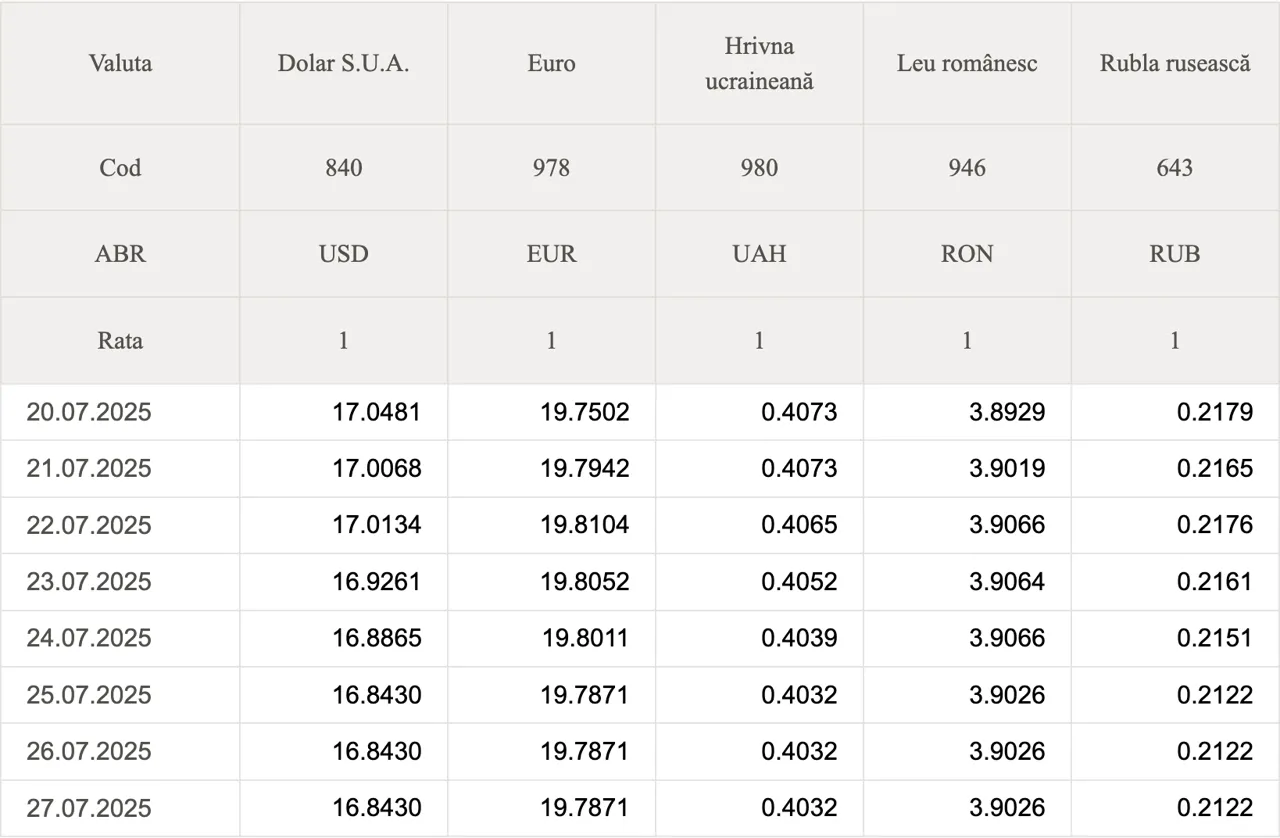The height and width of the screenshot is (838, 1280).
Task: Select the Hrivna ucraineană header cell
Action: click(x=760, y=64)
